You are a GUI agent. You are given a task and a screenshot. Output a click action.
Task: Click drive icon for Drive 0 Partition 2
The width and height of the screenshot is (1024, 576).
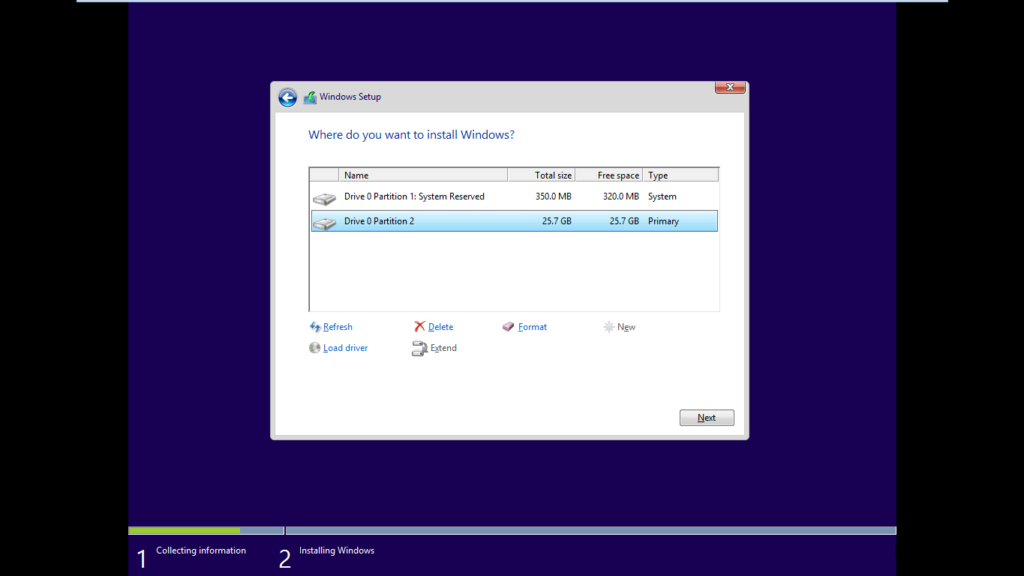(x=324, y=223)
